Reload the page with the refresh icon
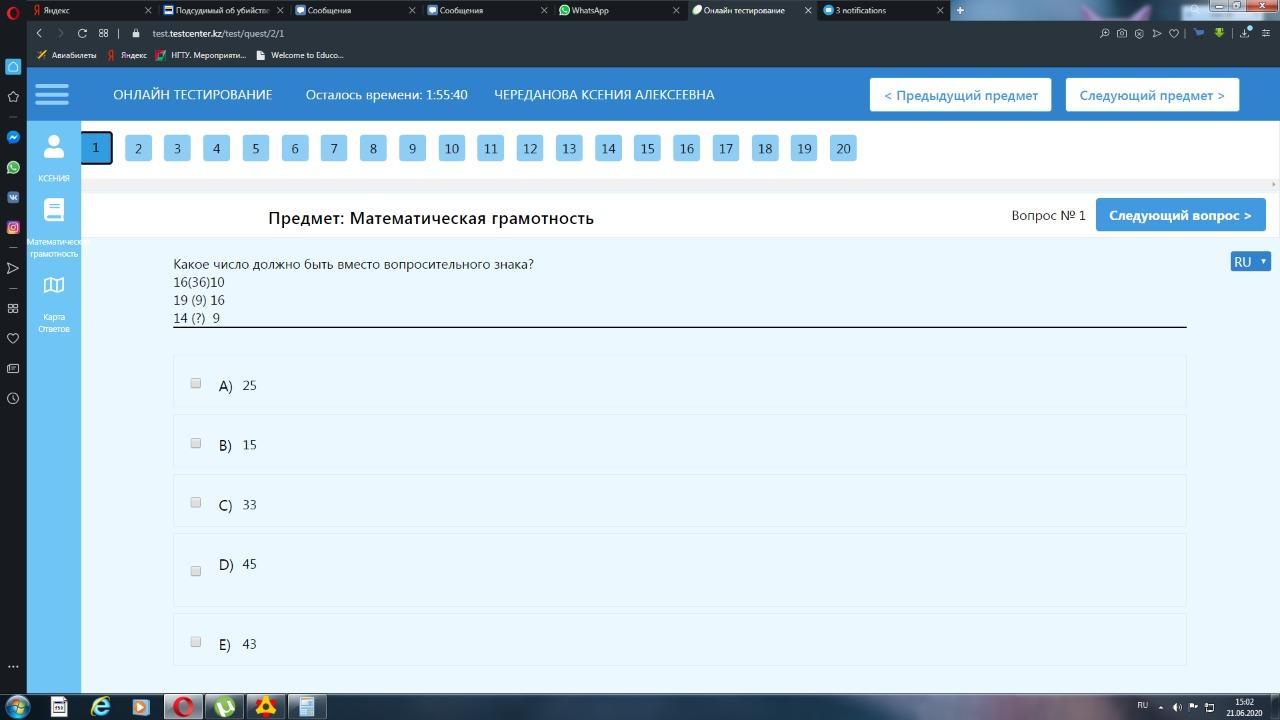The image size is (1280, 720). point(82,33)
